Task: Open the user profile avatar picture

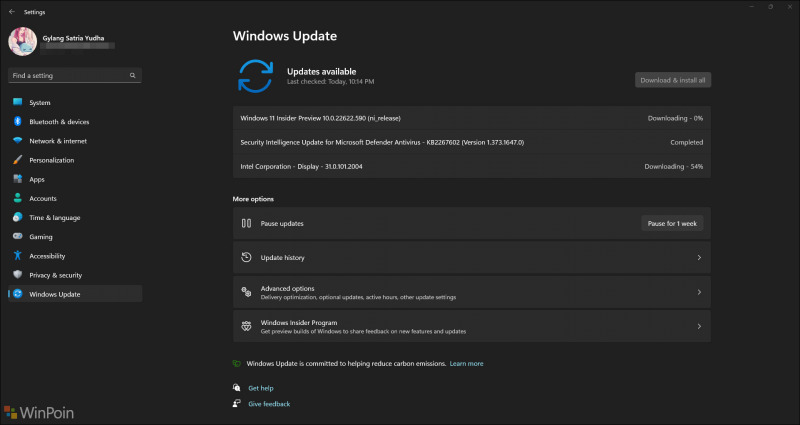Action: tap(22, 41)
